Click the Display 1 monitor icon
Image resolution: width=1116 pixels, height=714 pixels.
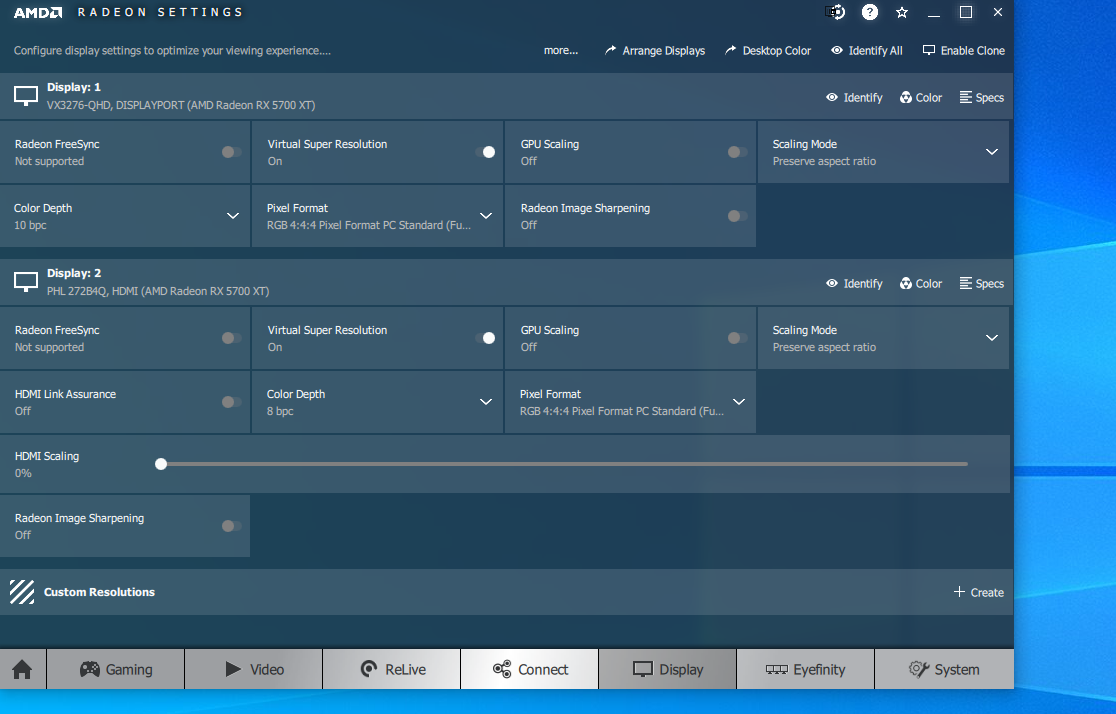pos(26,96)
